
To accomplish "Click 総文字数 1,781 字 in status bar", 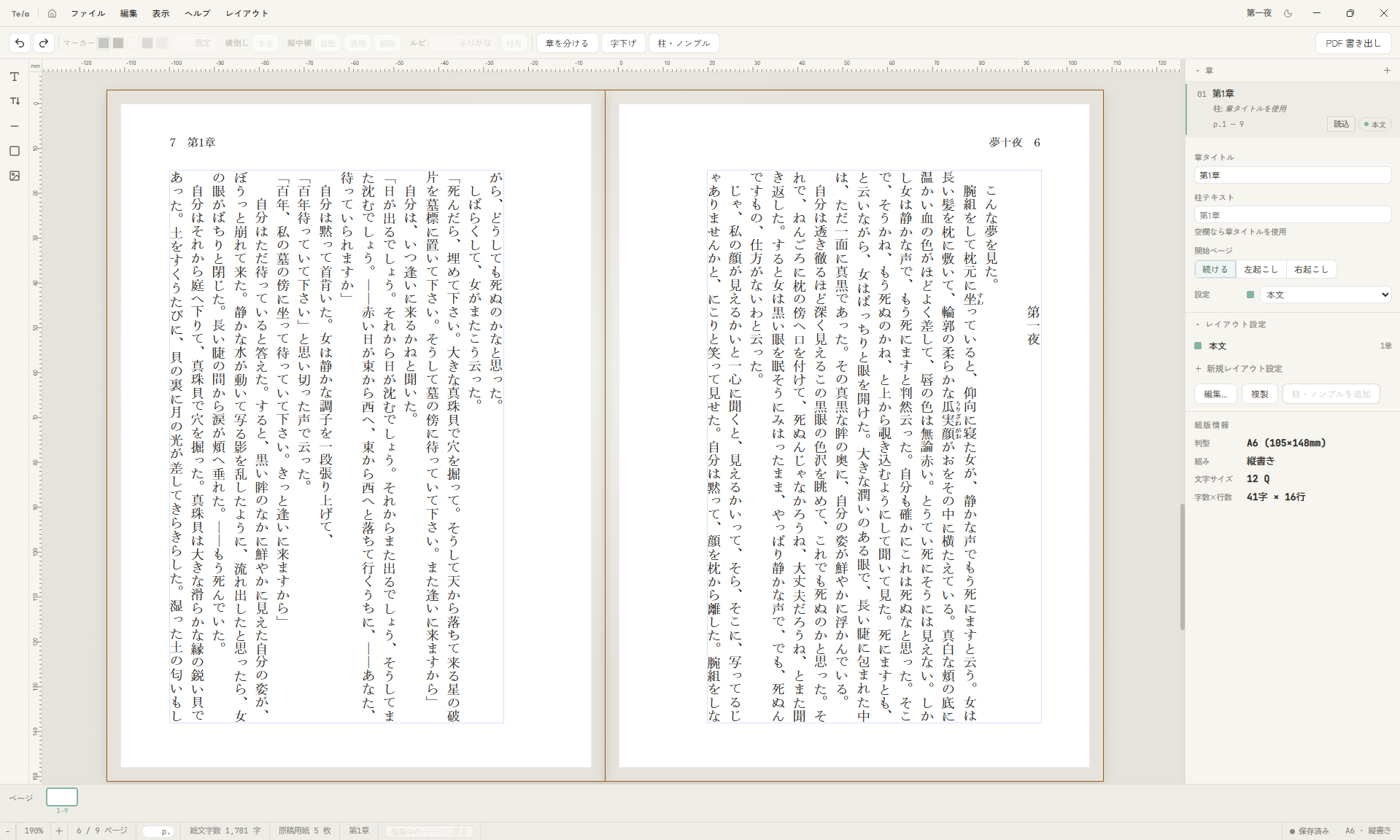I will [225, 831].
